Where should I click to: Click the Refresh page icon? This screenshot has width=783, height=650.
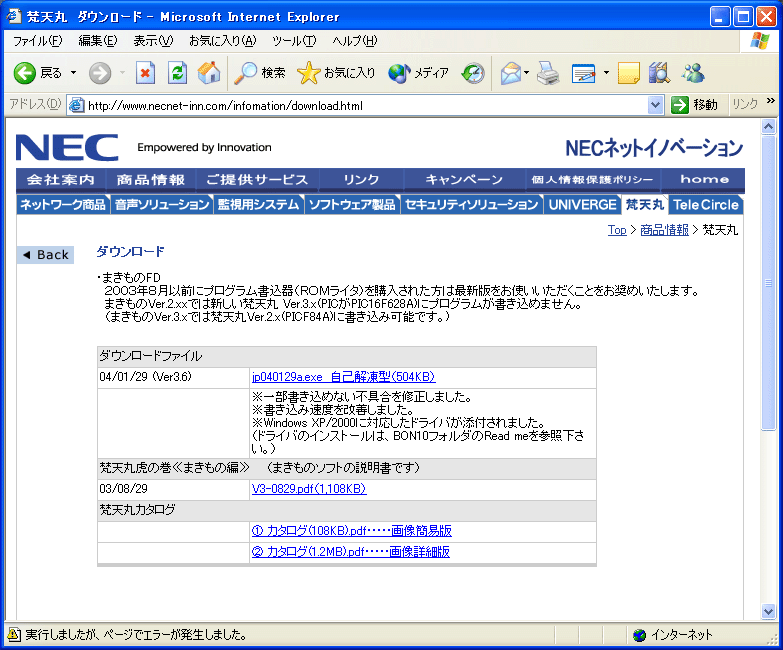[177, 73]
